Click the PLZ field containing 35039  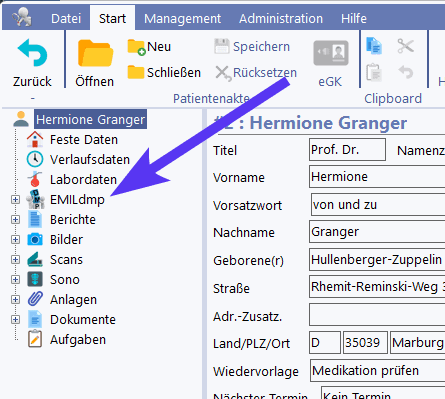pos(365,342)
